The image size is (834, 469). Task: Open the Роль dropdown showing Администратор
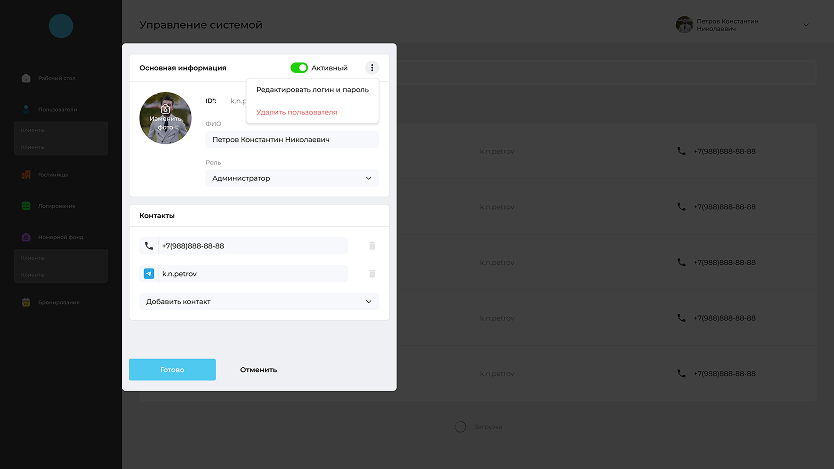(292, 178)
